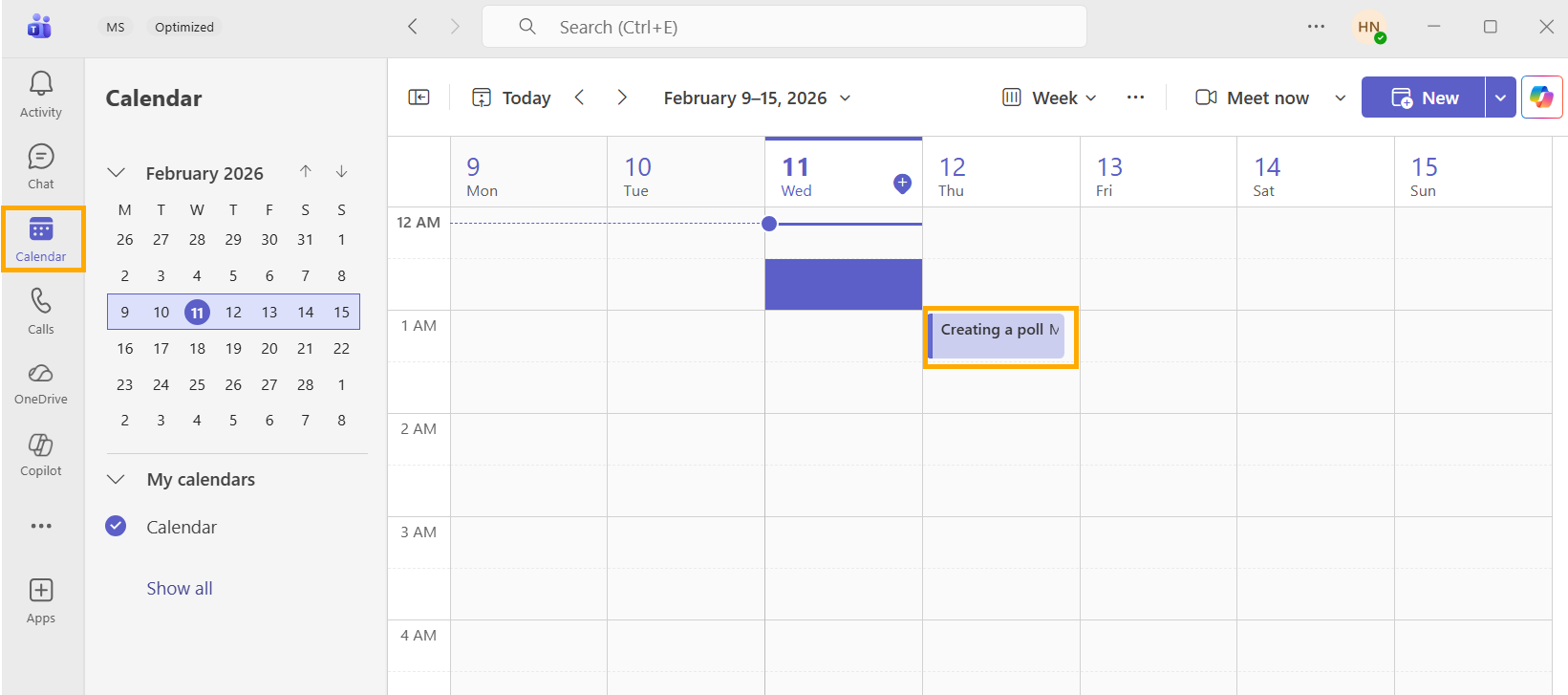Go back using the back arrow
Viewport: 1568px width, 695px height.
point(413,27)
